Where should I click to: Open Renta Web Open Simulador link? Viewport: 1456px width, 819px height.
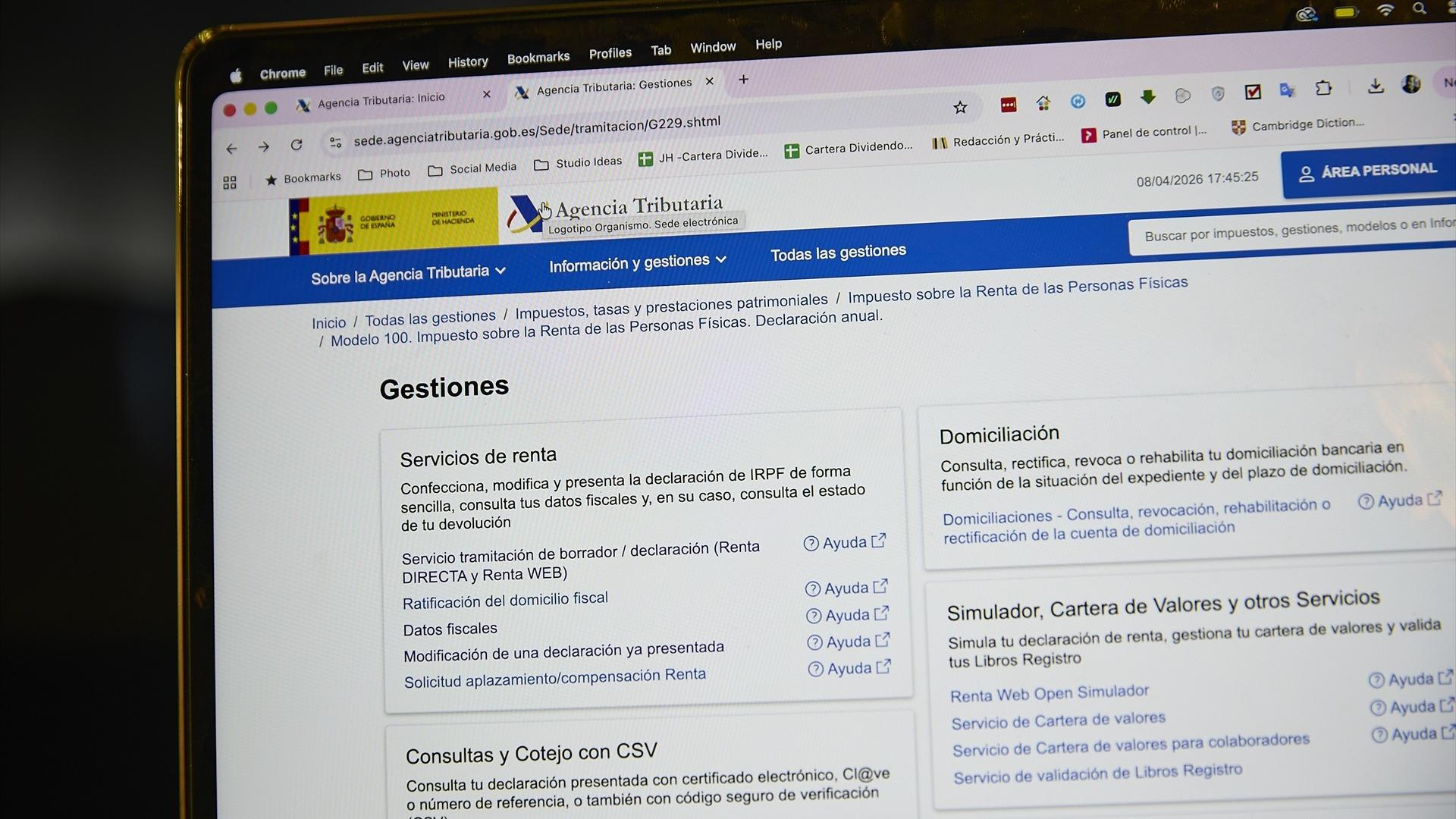pyautogui.click(x=1049, y=693)
